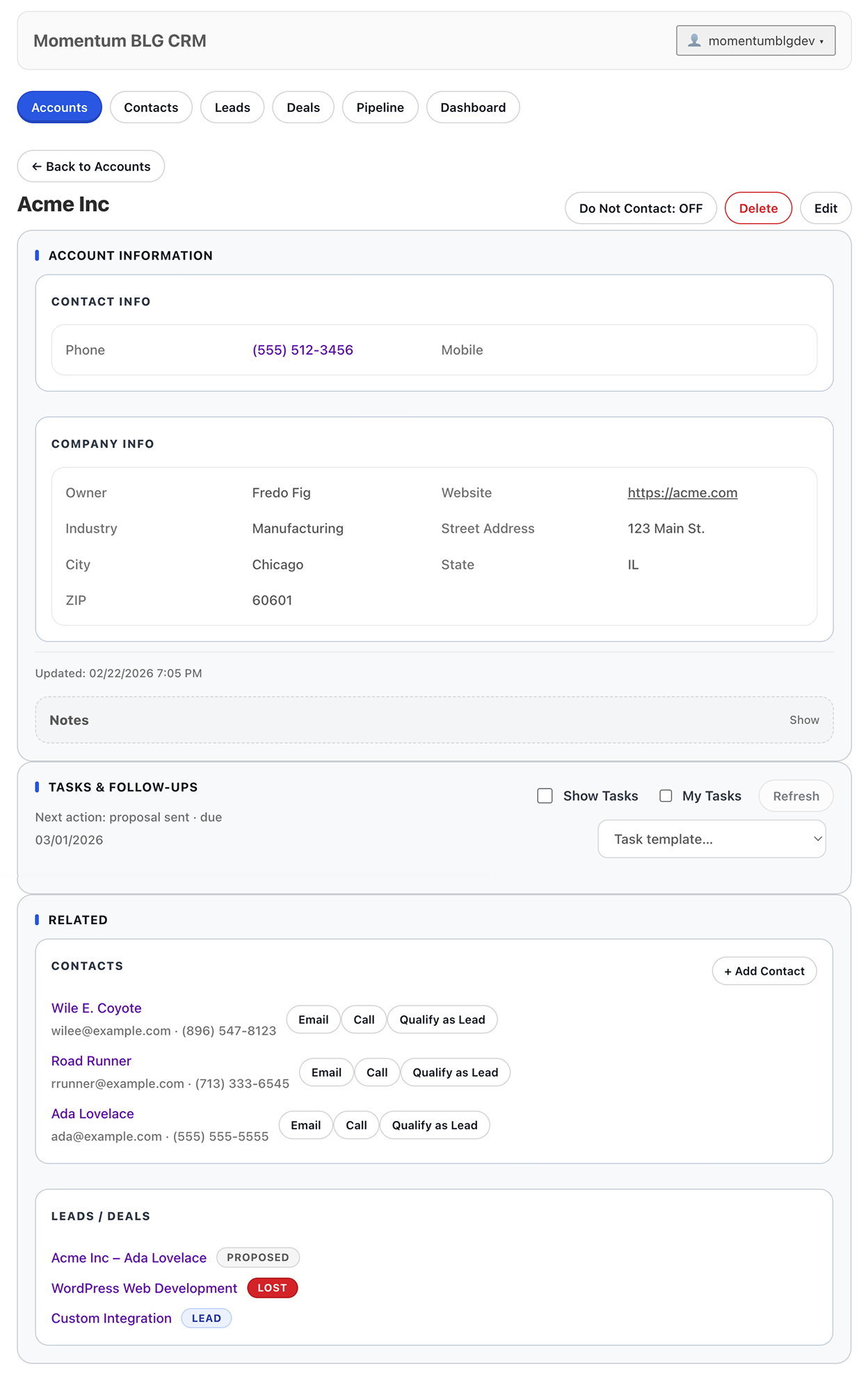Viewport: 868px width, 1379px height.
Task: Open the Pipeline tab
Action: coord(380,108)
